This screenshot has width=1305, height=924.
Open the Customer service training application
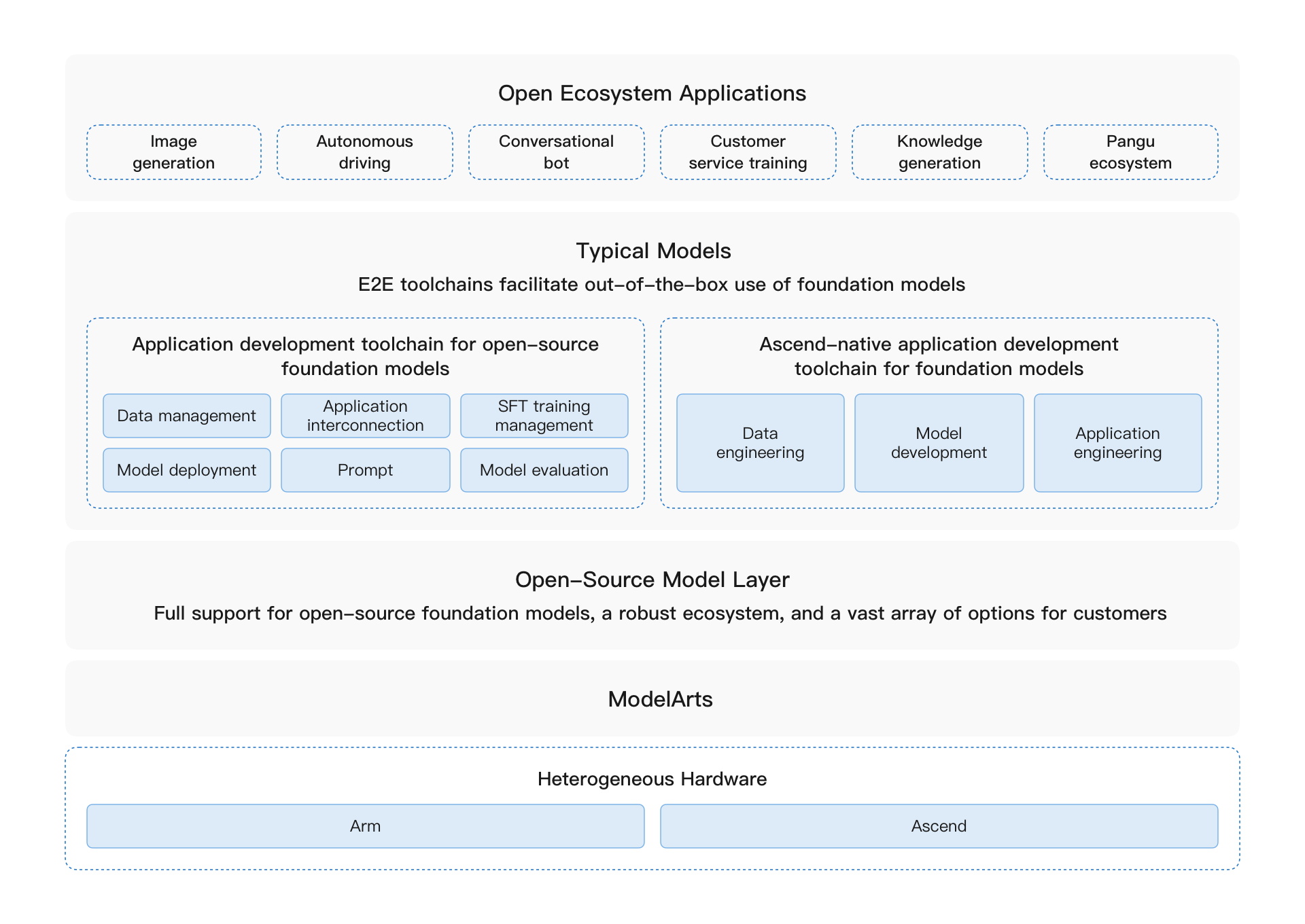click(x=748, y=152)
